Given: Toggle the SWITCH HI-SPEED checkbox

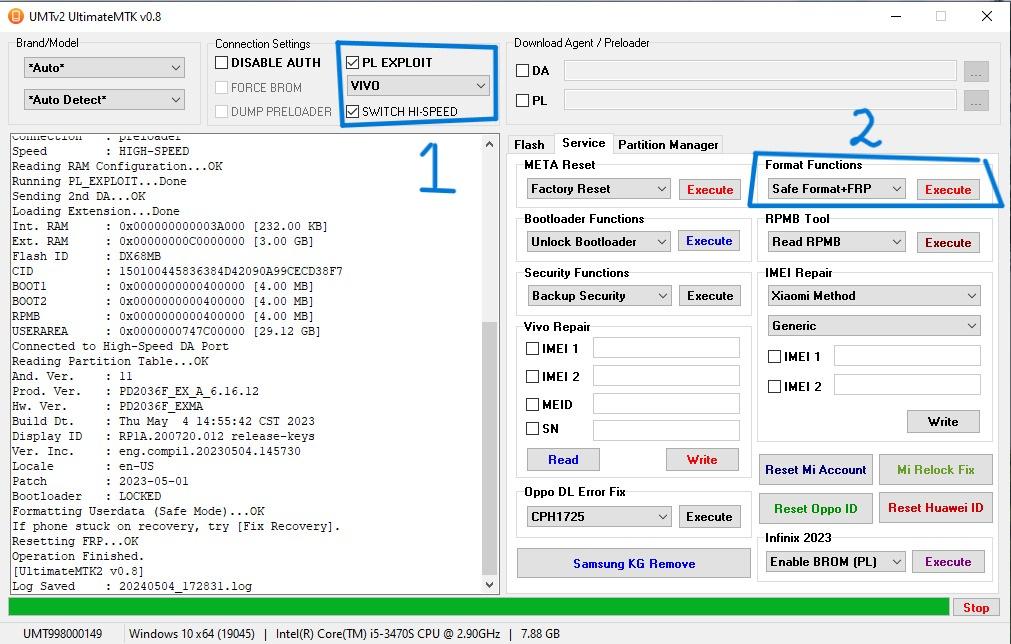Looking at the screenshot, I should coord(353,112).
